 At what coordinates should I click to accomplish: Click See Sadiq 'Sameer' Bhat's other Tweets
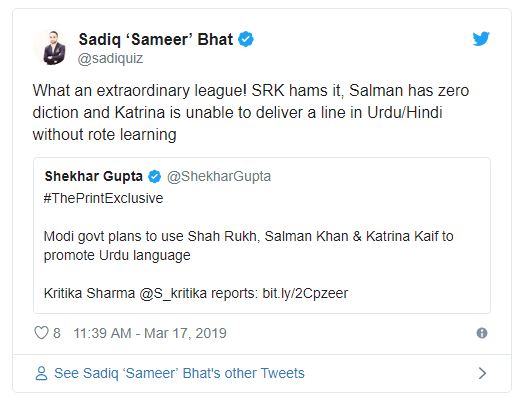coord(179,373)
